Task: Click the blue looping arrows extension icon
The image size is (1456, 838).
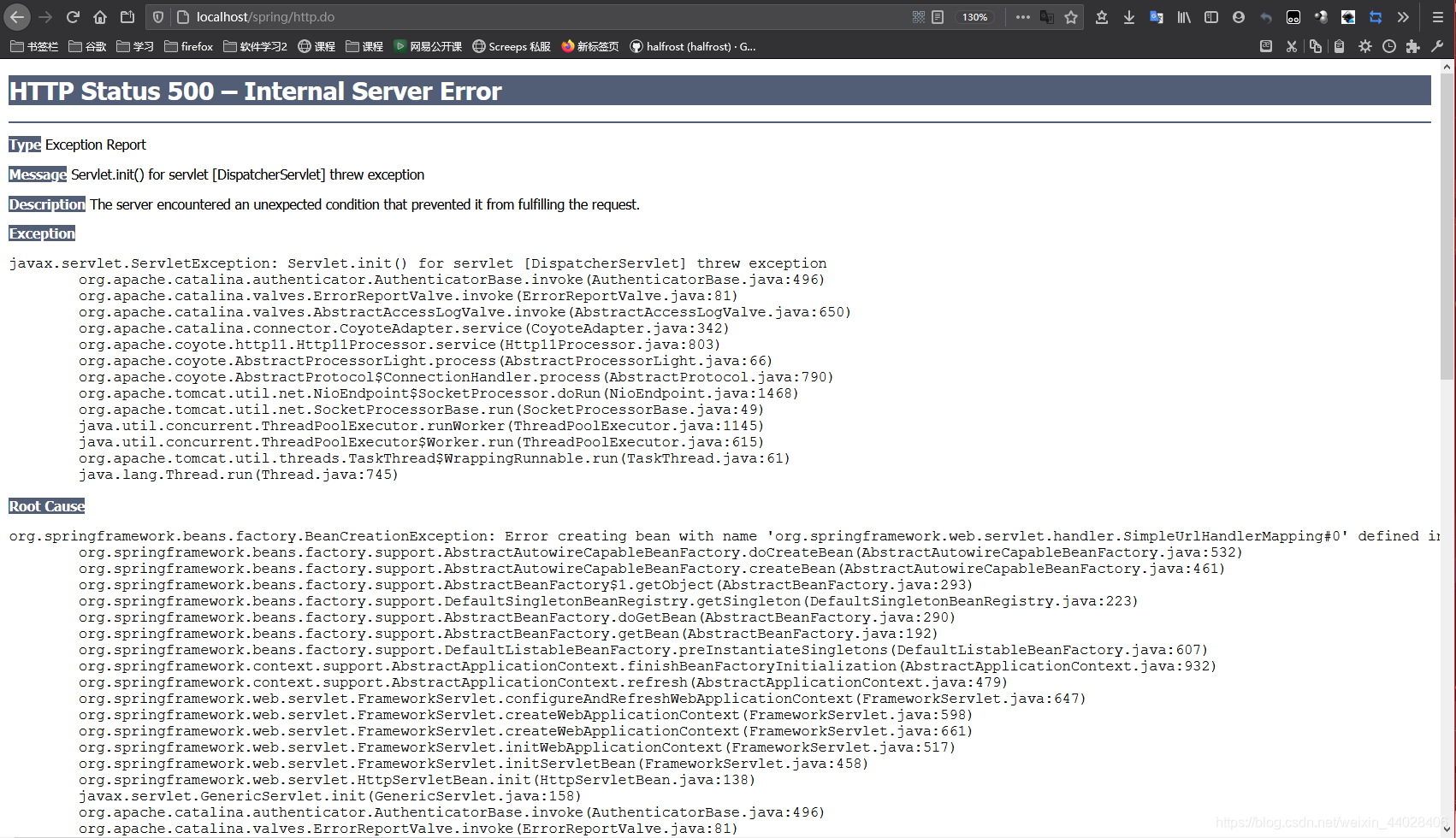Action: [1376, 17]
